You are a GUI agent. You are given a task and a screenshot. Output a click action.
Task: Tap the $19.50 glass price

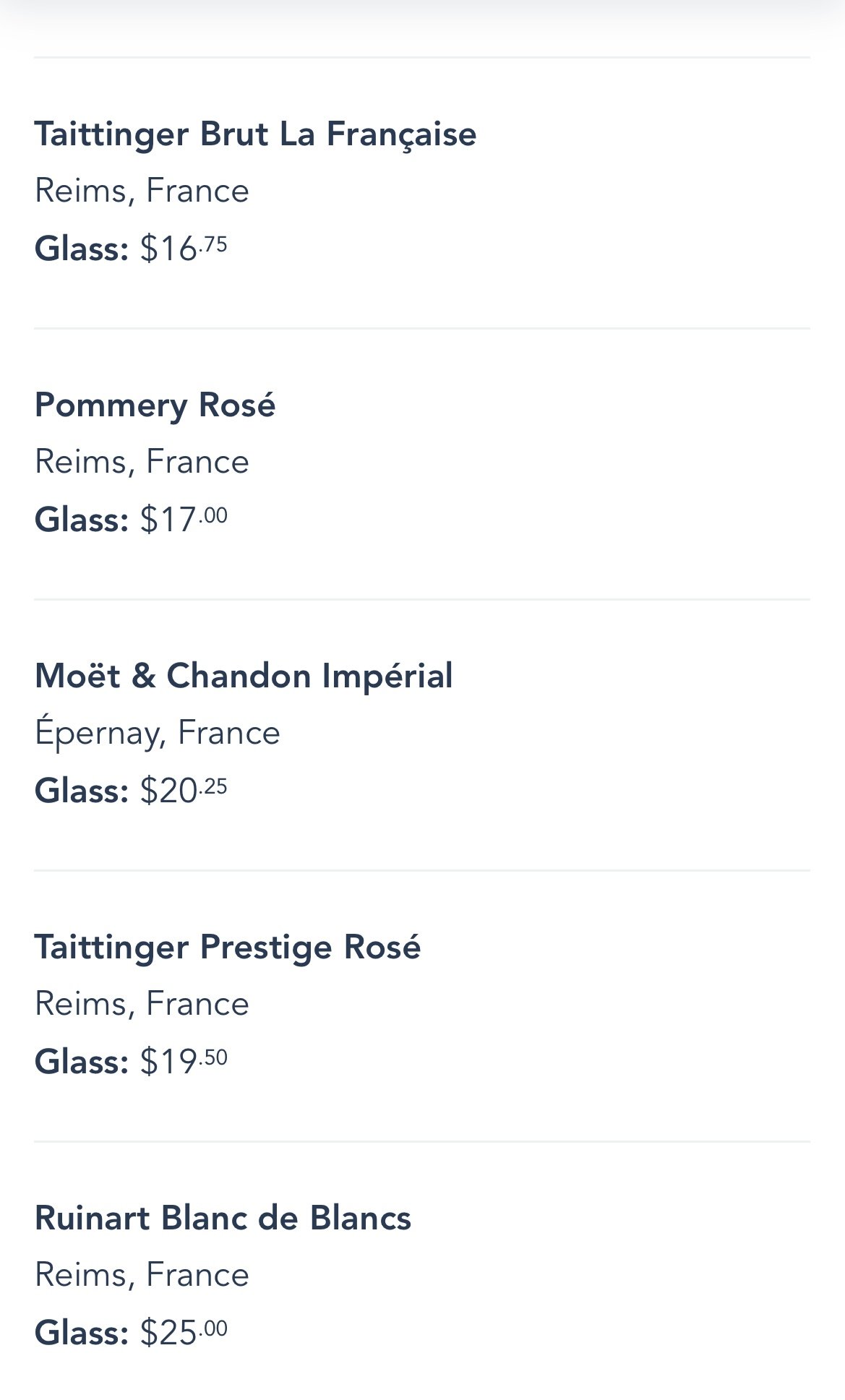click(184, 1061)
